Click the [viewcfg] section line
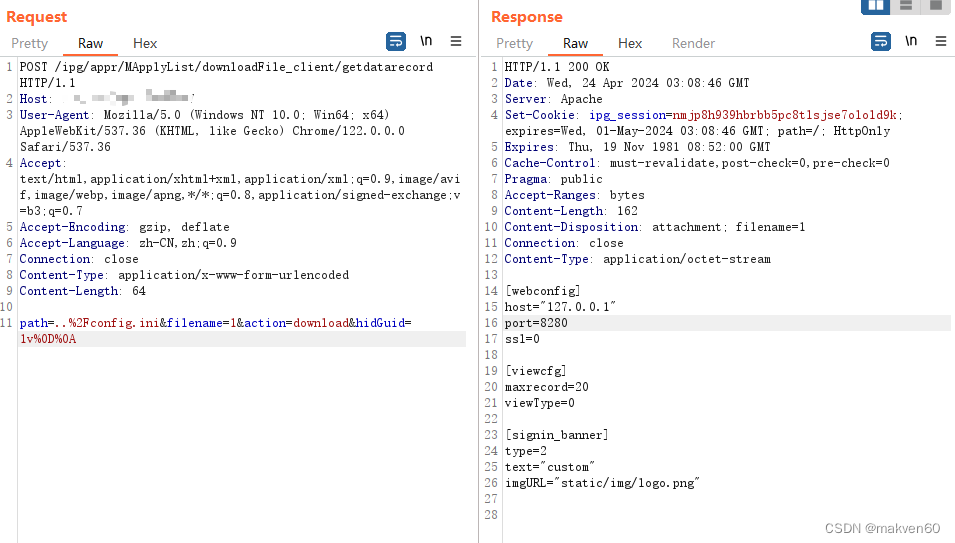The image size is (955, 543). pos(535,371)
